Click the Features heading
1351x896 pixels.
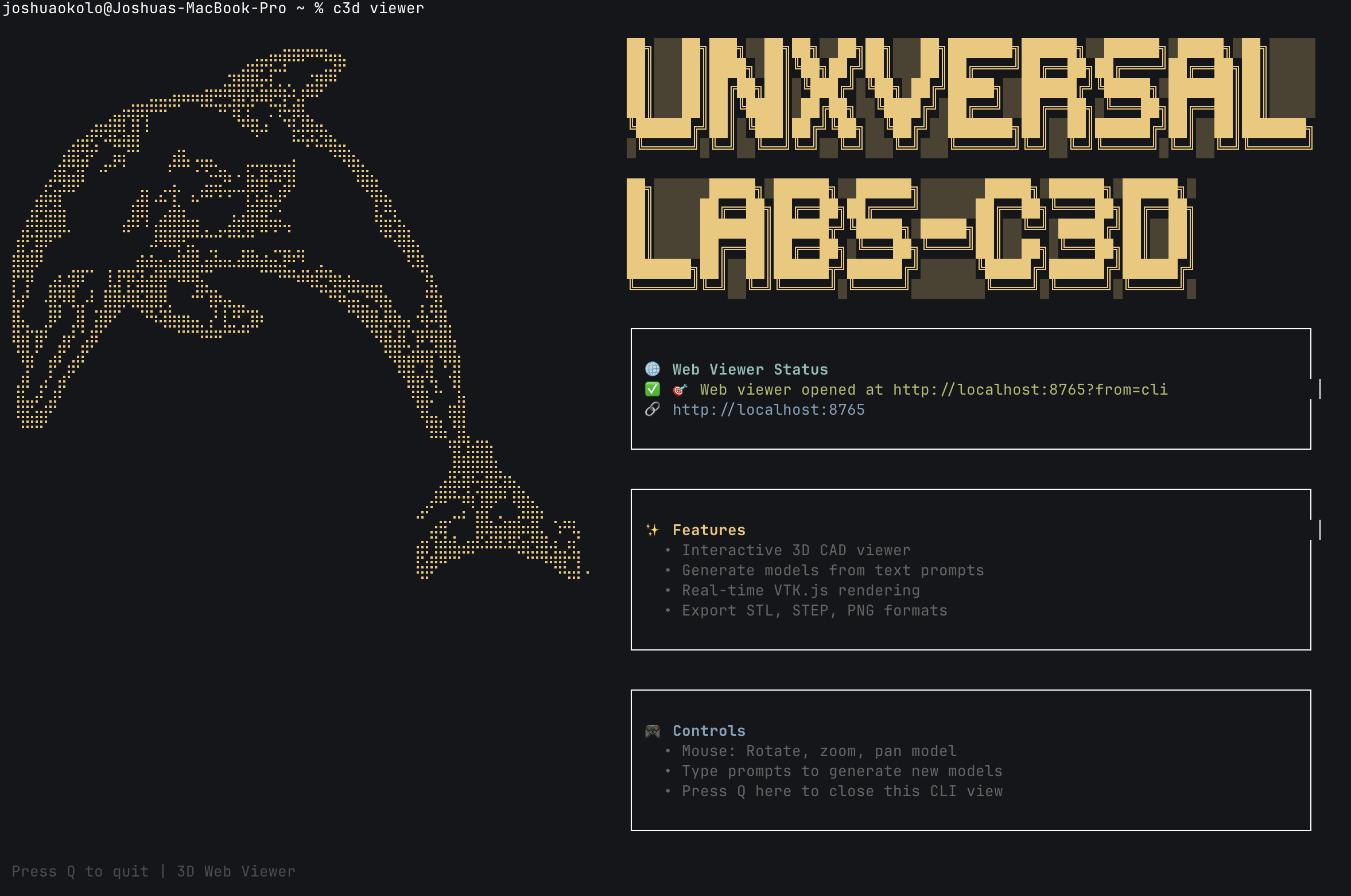click(x=709, y=530)
